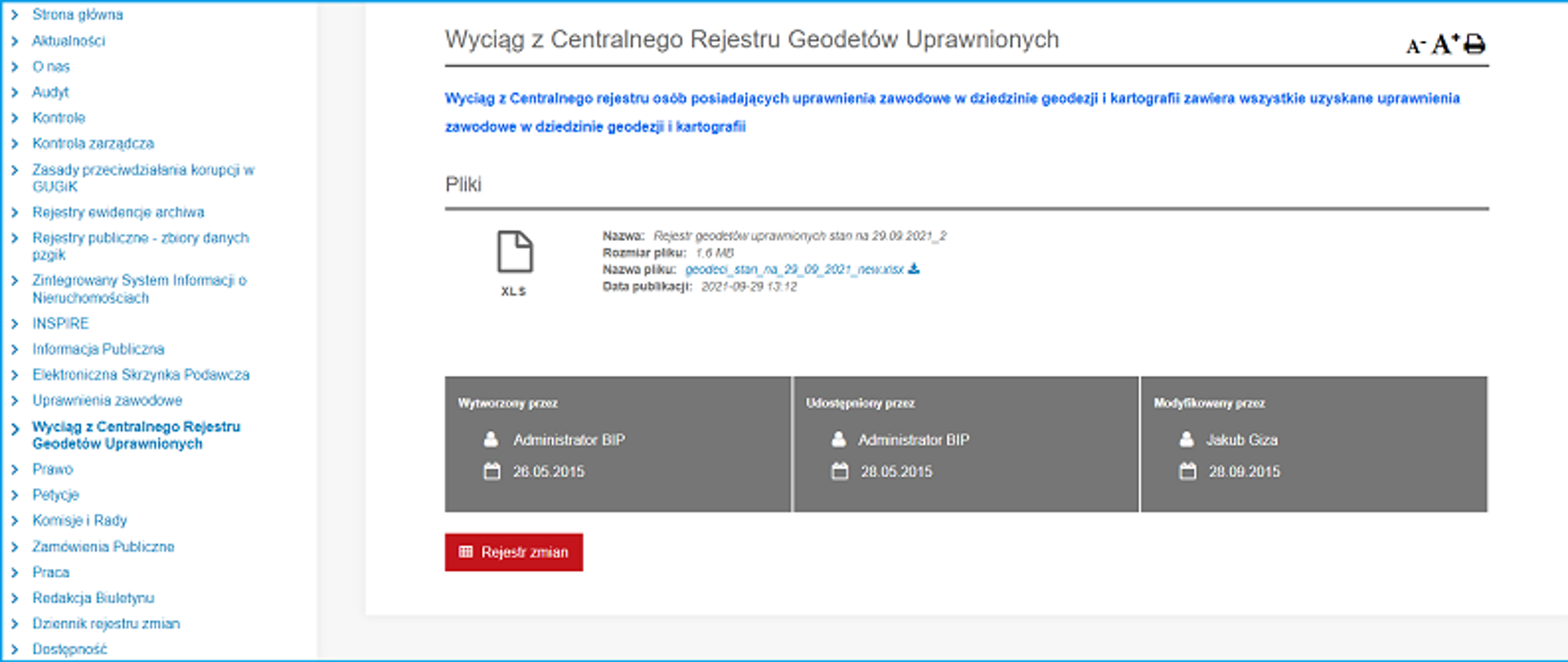Download the geodeci_stan_na_29_09_2021 file link
The width and height of the screenshot is (1568, 662).
pyautogui.click(x=794, y=270)
